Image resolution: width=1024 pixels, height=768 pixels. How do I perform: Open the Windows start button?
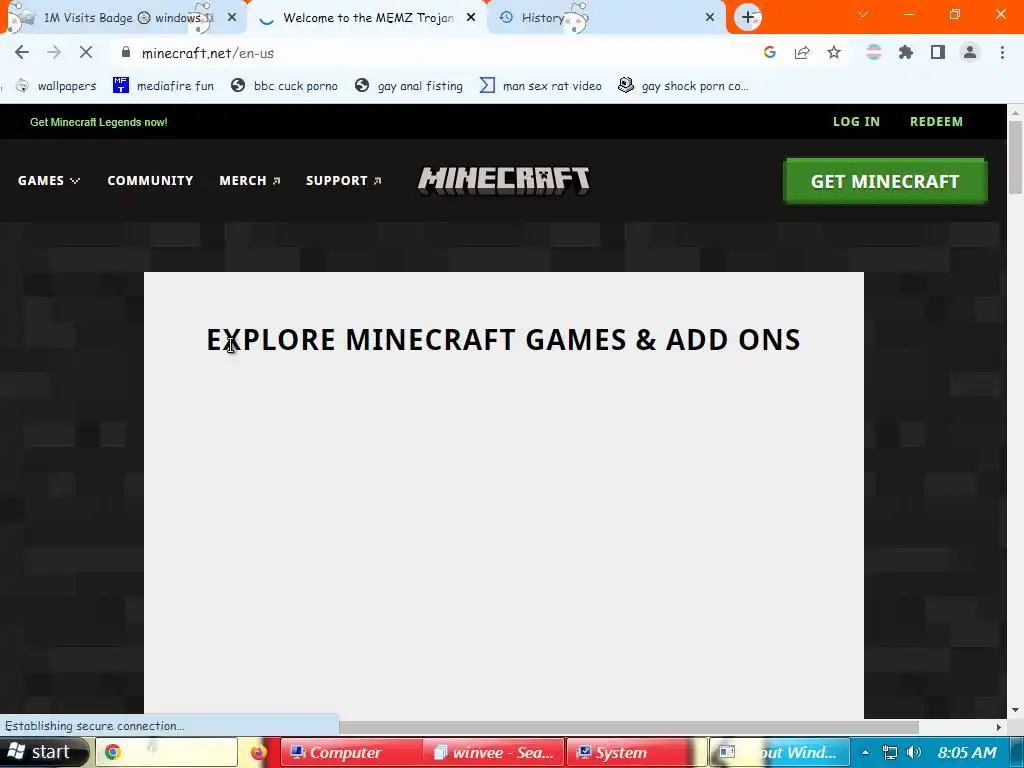coord(44,752)
